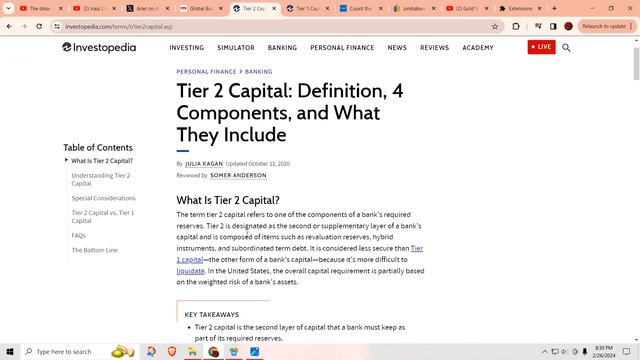Screen dimensions: 640x360
Task: Open the Extensions puzzle icon
Action: coord(516,26)
